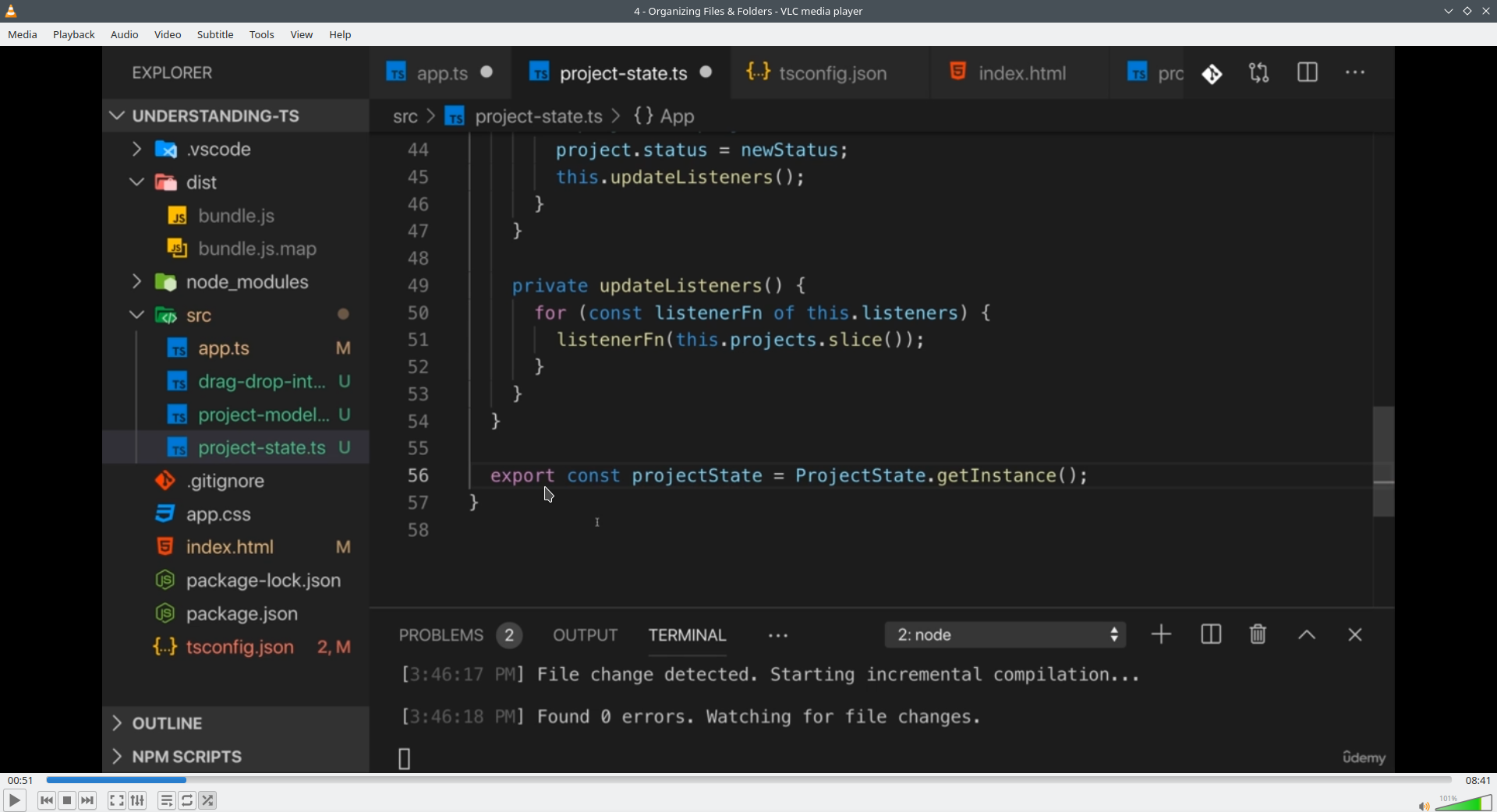Open the Audio menu
1497x812 pixels.
coord(125,35)
